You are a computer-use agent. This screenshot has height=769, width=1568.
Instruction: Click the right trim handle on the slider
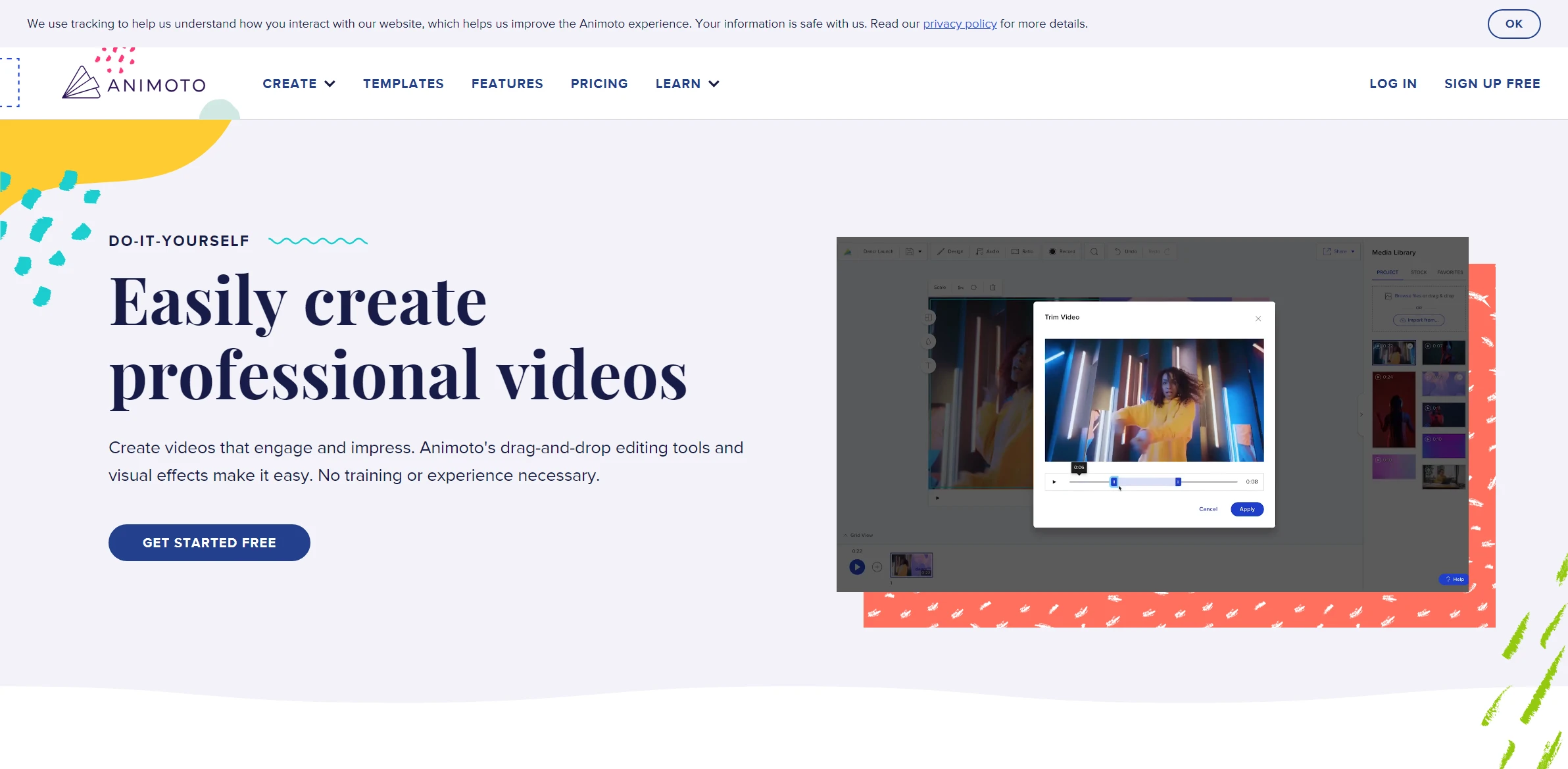tap(1178, 482)
